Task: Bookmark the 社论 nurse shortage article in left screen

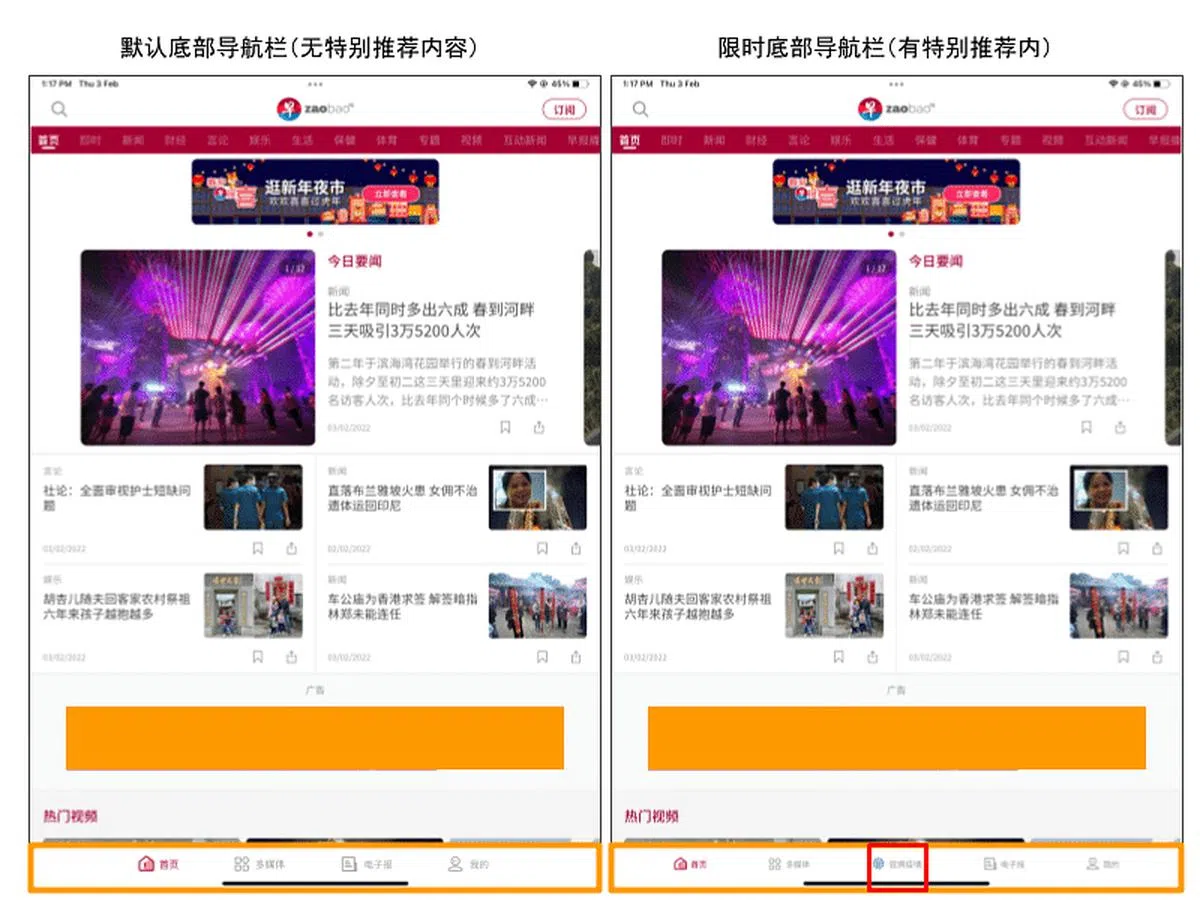Action: coord(257,548)
